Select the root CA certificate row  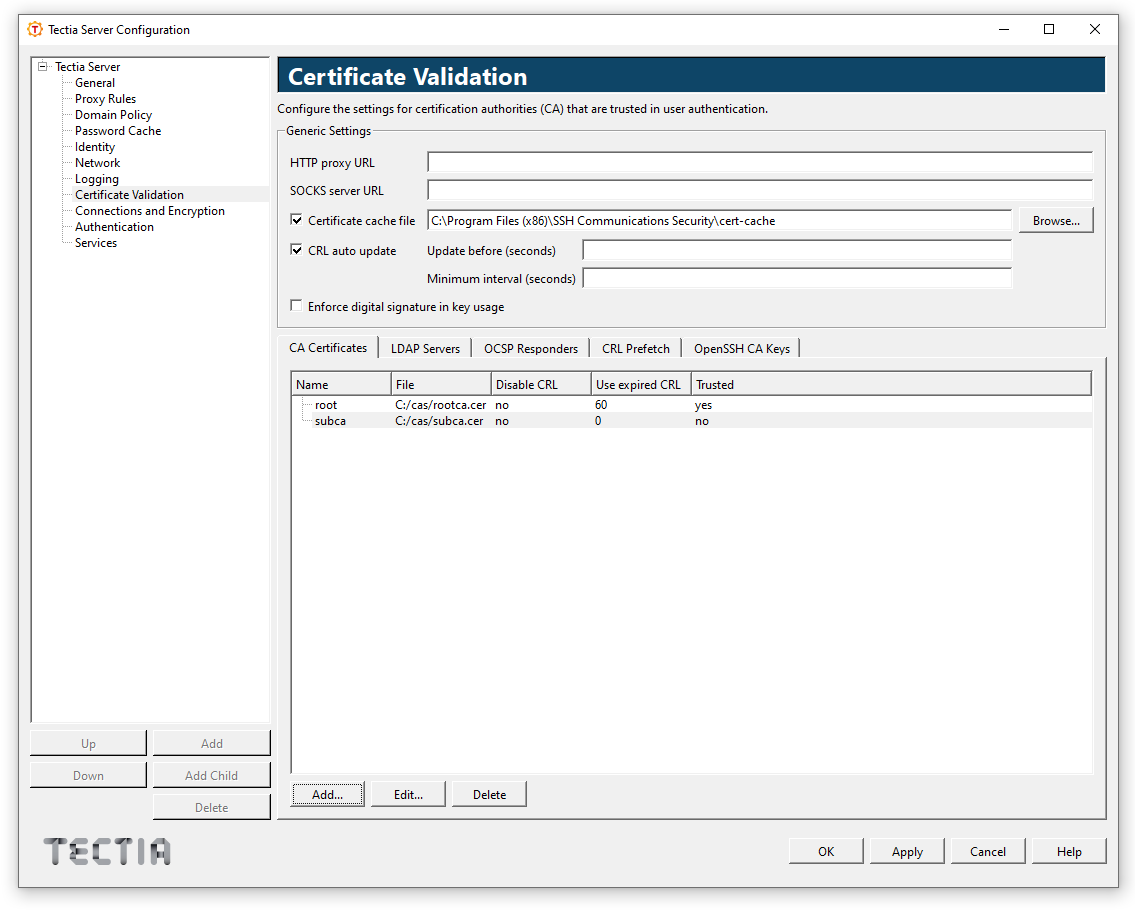(691, 405)
